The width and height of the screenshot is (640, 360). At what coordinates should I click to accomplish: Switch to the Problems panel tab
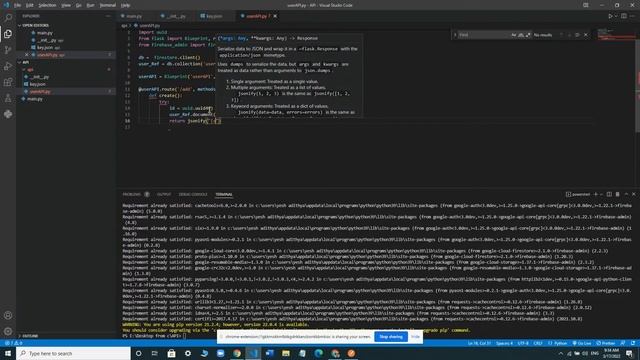[x=132, y=194]
